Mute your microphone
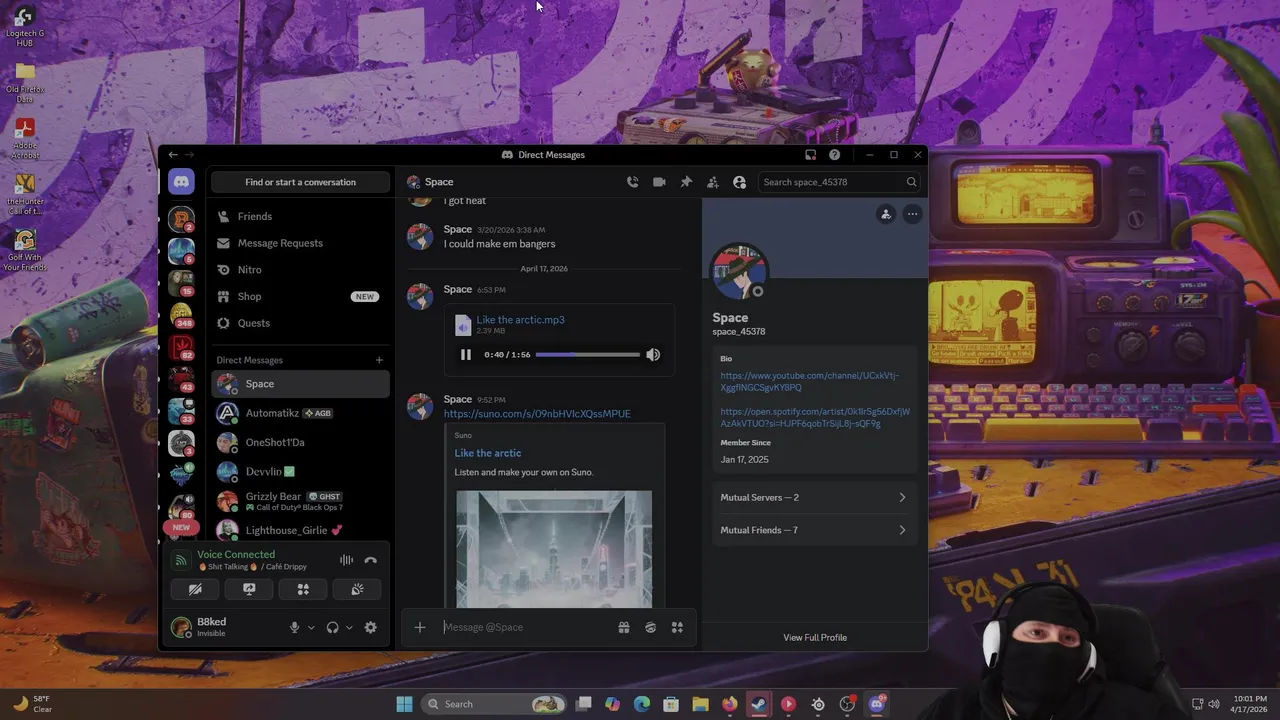Screen dimensions: 1280x720 294,628
